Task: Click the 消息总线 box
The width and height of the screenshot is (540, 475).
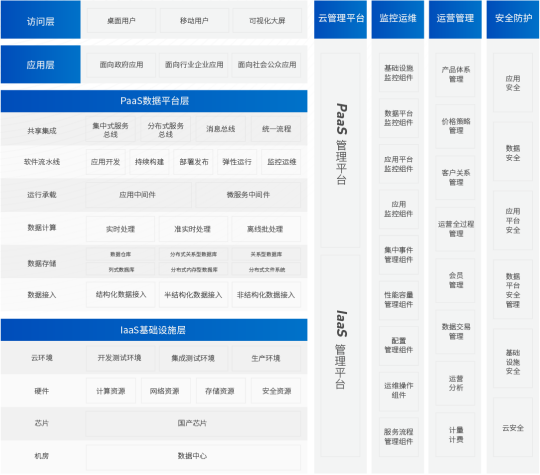Action: [x=220, y=129]
